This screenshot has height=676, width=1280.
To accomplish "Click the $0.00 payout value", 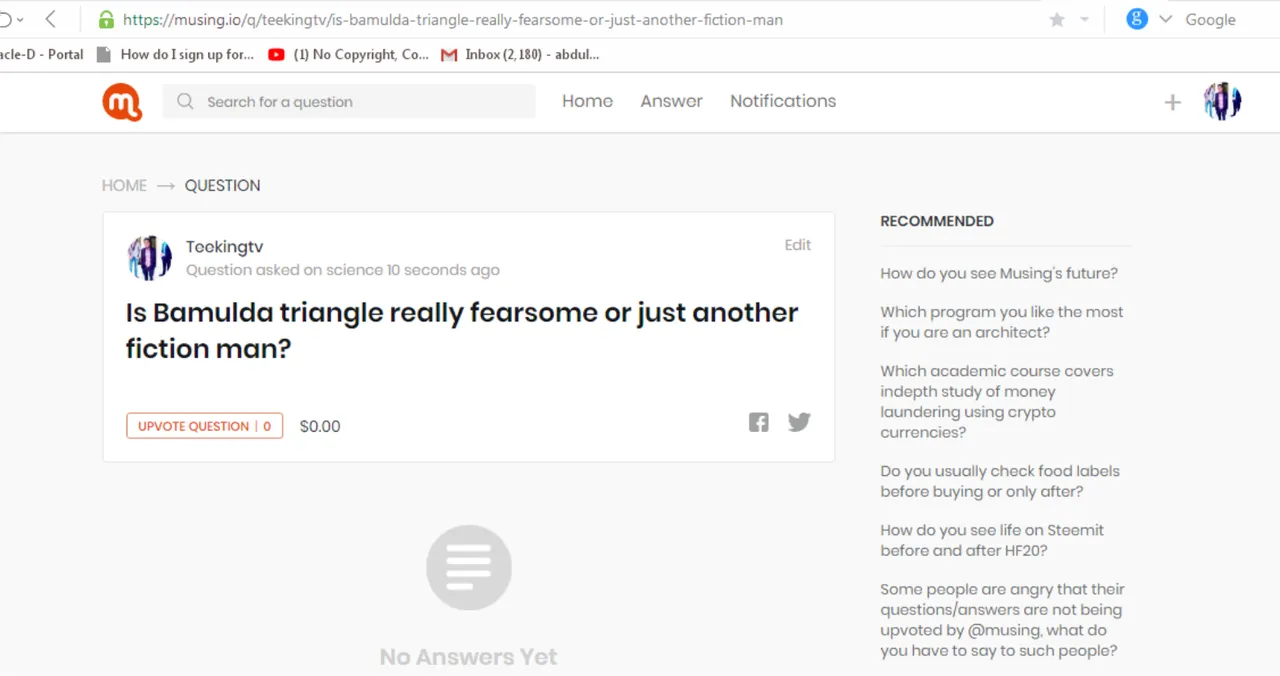I will (320, 426).
